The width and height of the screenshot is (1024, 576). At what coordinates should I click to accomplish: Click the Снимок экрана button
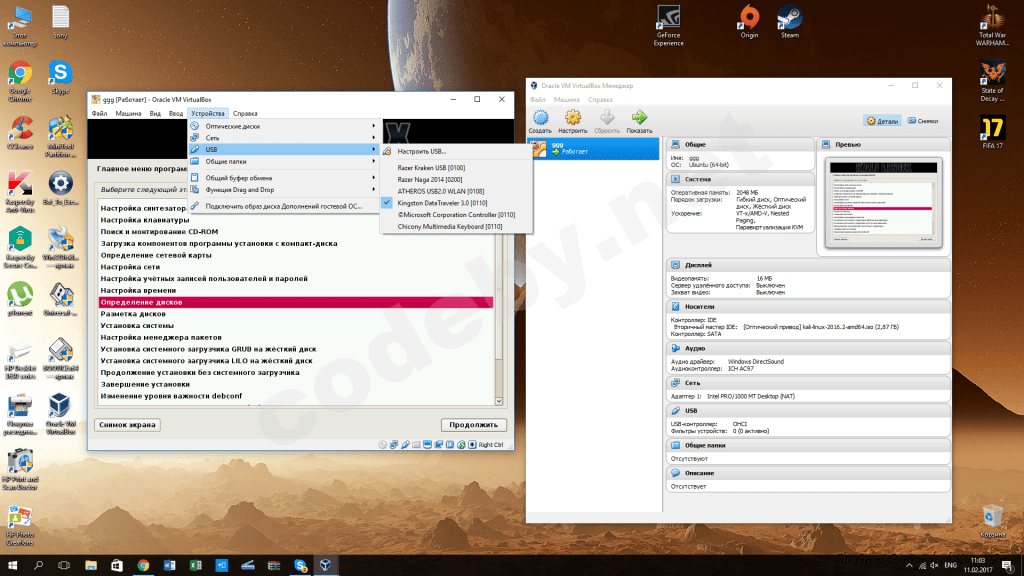127,425
